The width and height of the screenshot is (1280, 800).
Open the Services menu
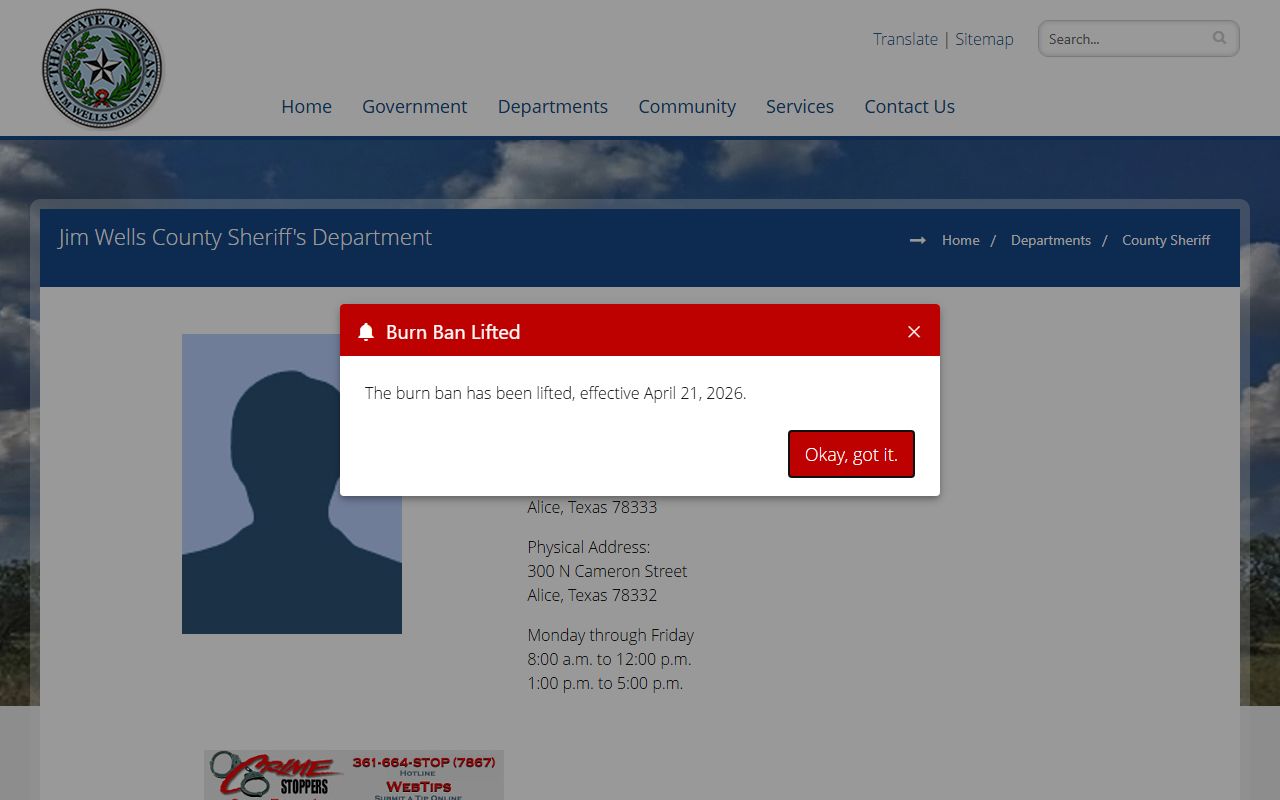(x=800, y=106)
